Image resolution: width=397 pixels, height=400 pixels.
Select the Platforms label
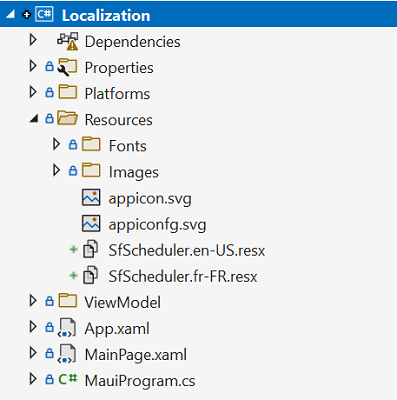click(x=117, y=94)
